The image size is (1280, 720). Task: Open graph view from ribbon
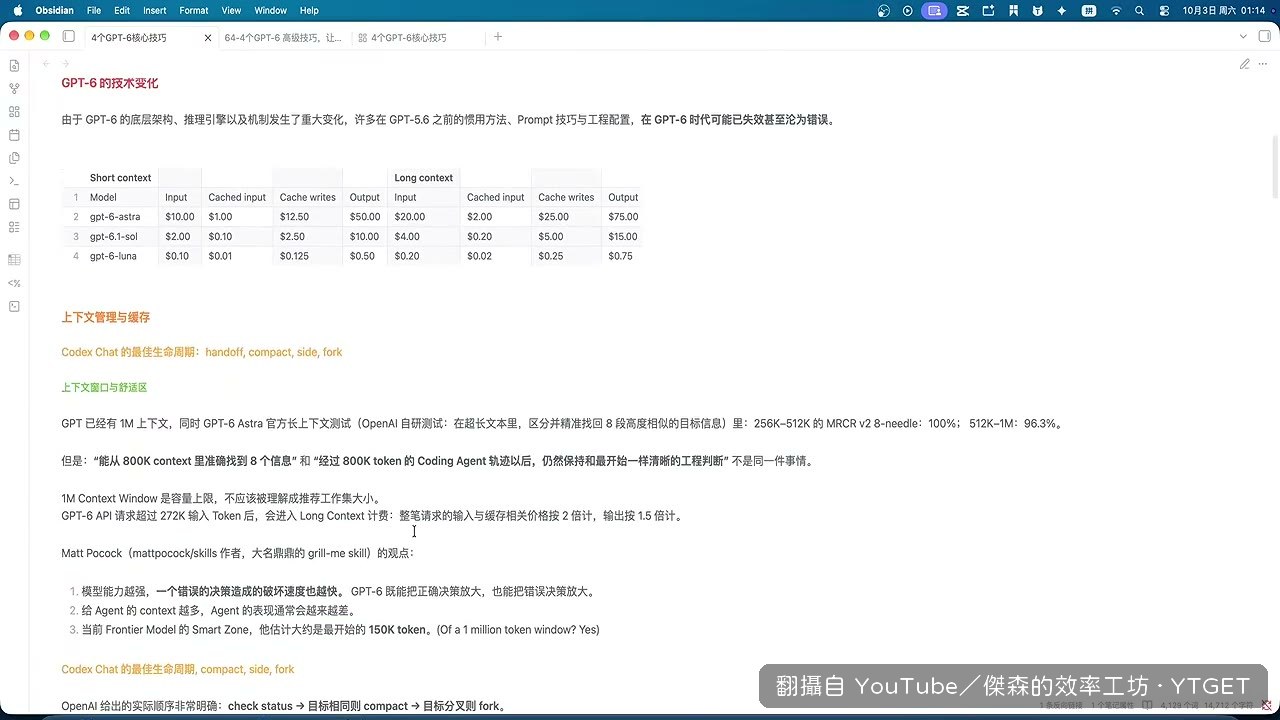pyautogui.click(x=14, y=88)
